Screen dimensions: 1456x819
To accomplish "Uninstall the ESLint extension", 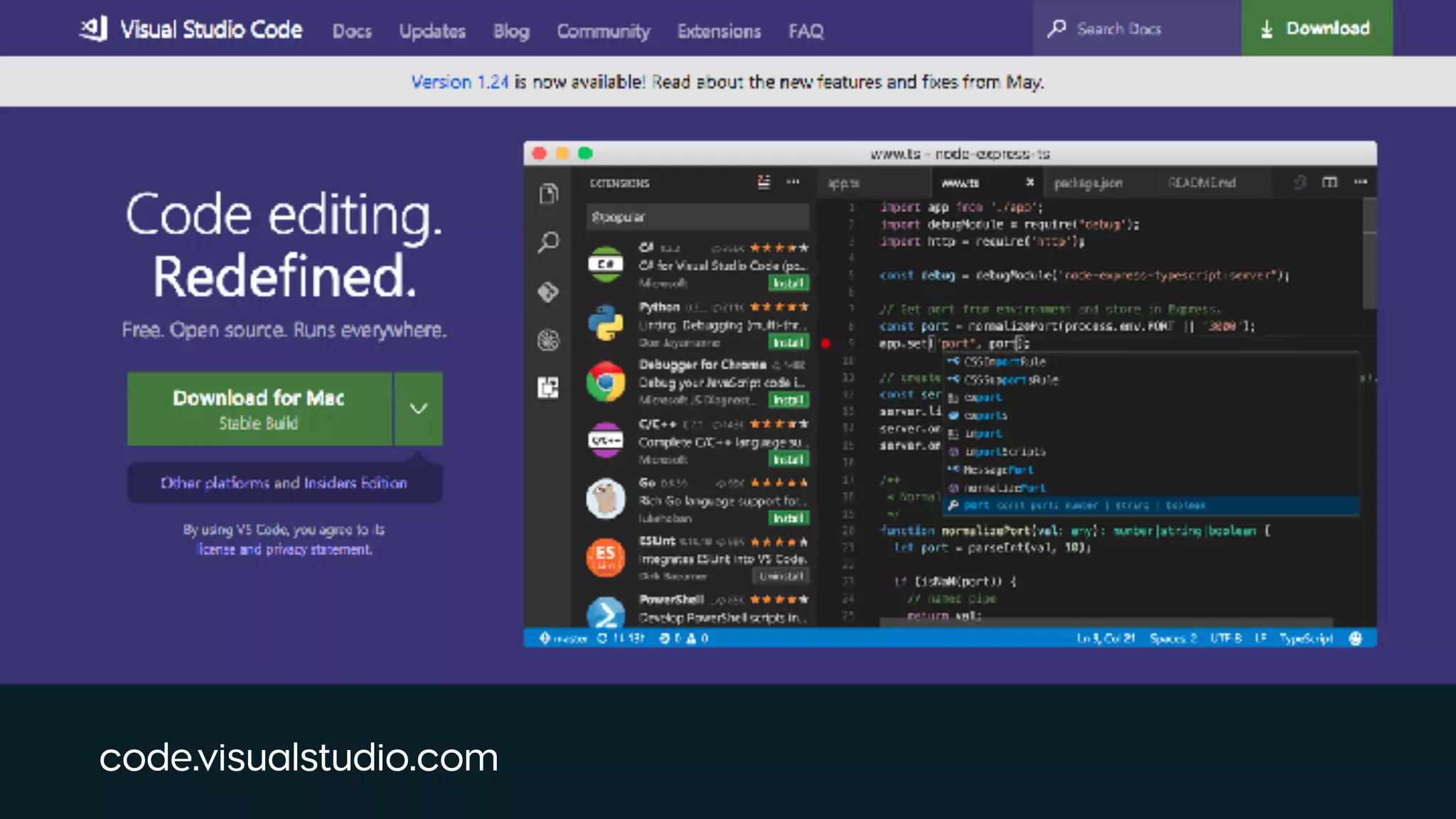I will 781,577.
